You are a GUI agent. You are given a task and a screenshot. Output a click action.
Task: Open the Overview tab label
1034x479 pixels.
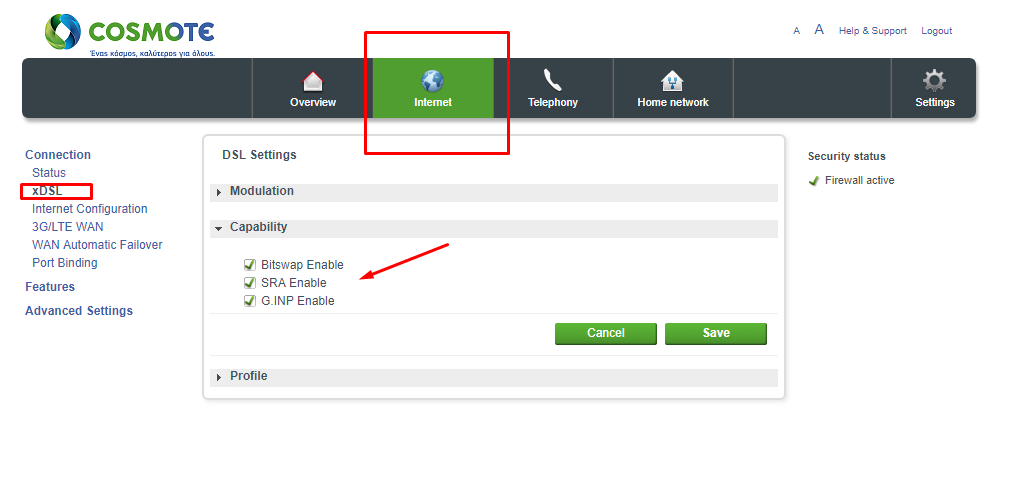[x=313, y=102]
